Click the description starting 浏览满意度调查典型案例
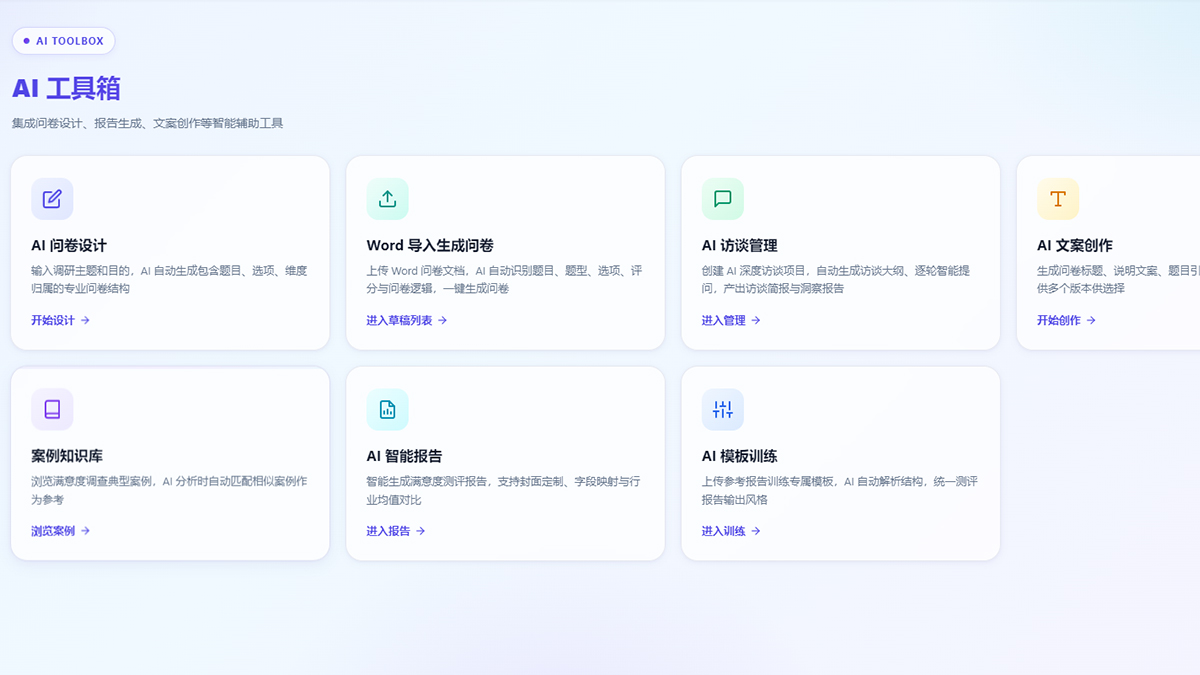The height and width of the screenshot is (675, 1200). 169,490
